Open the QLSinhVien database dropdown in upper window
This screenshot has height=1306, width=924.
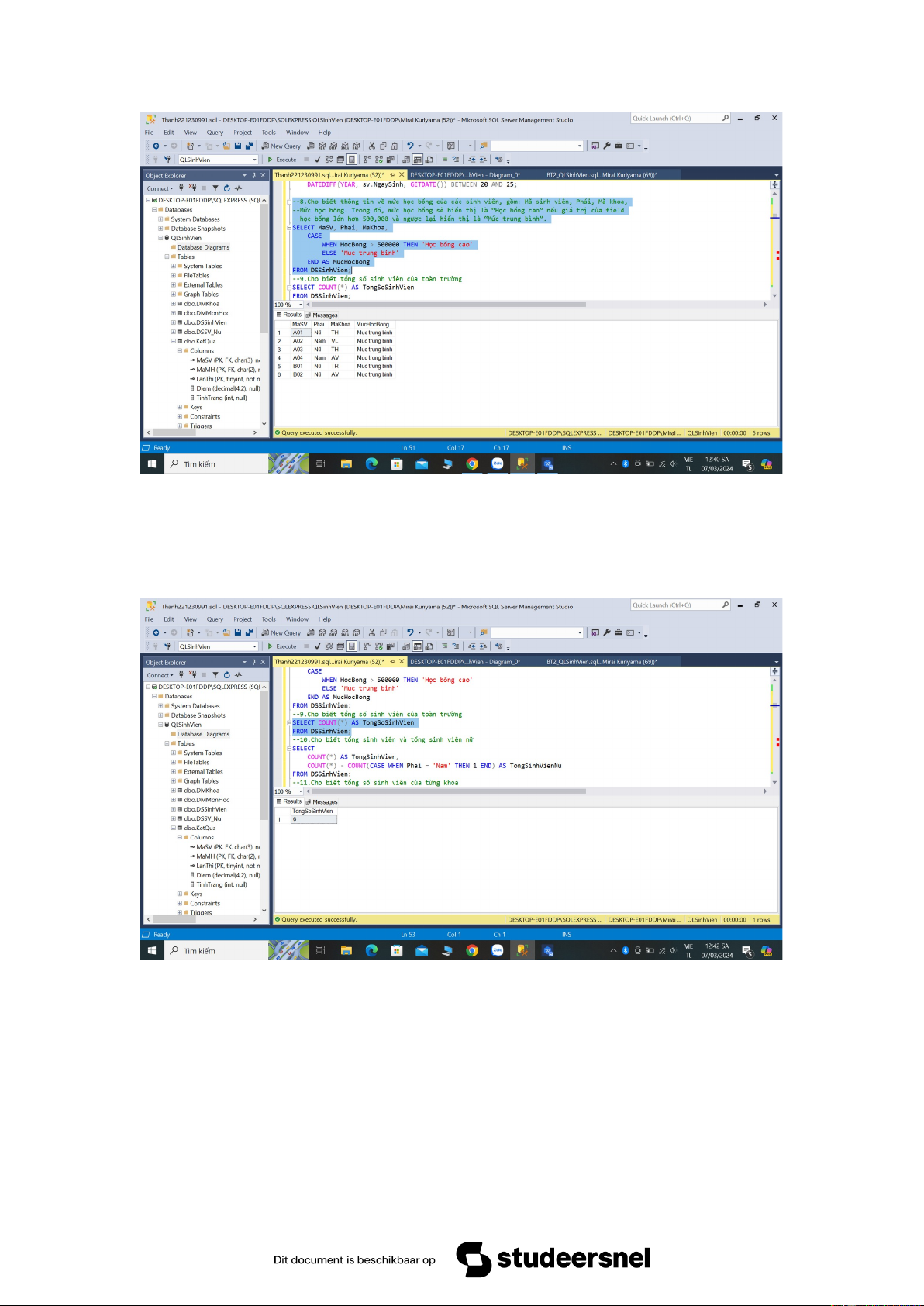point(254,160)
